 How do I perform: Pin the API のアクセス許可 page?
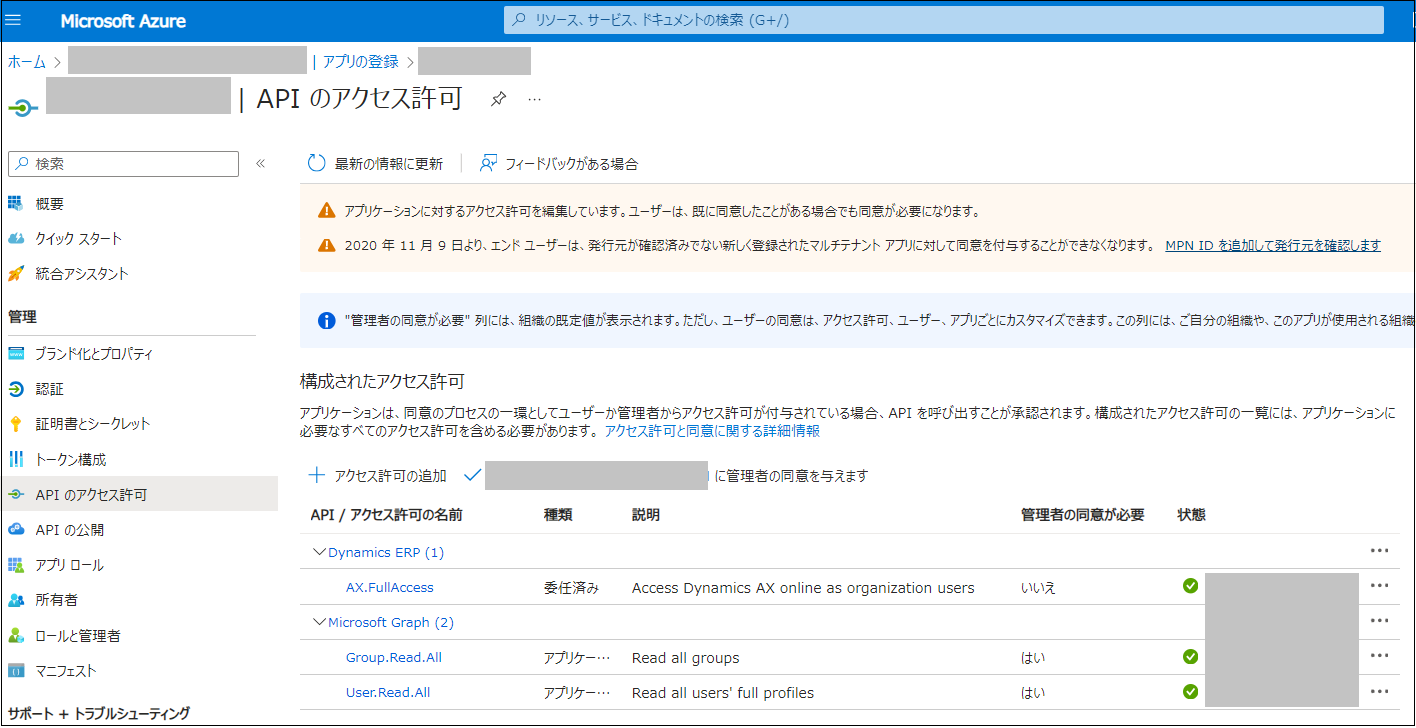[498, 99]
